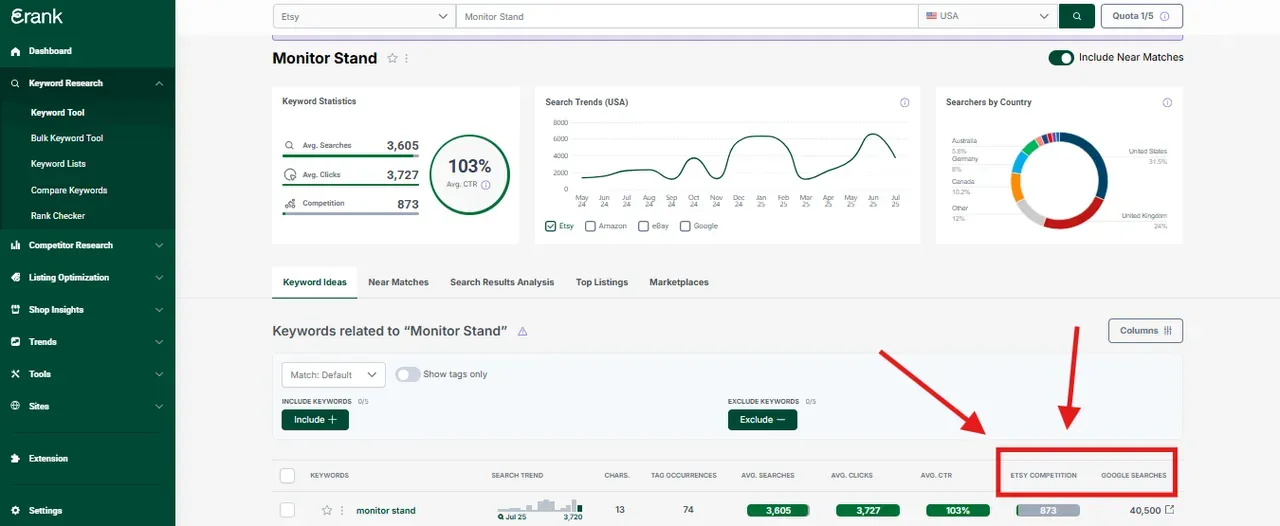The width and height of the screenshot is (1280, 526).
Task: Click the Etsy Competition 873 bar
Action: pos(1048,510)
